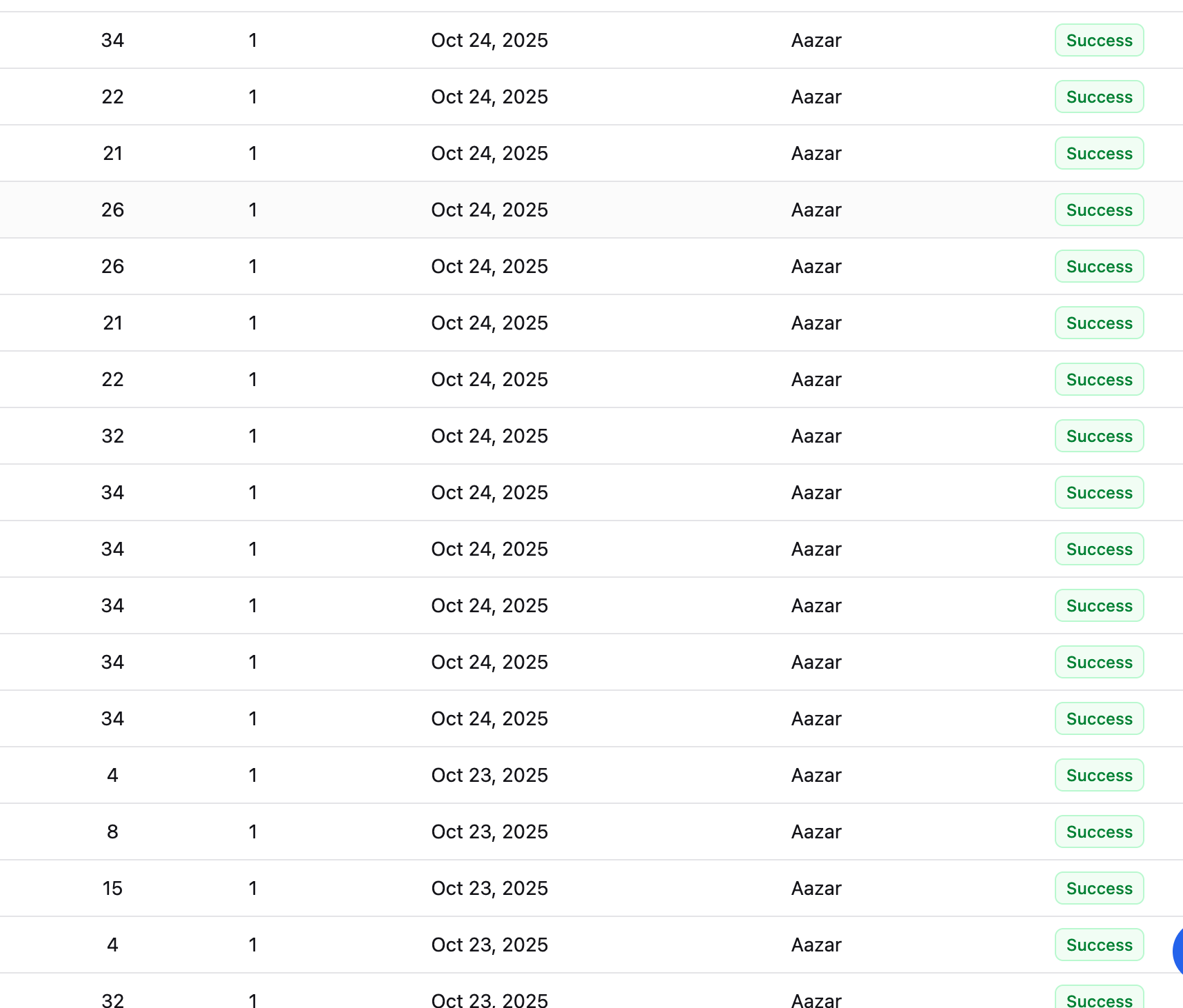Click Success badge in Oct 24 row valued 32
Screen dimensions: 1183x1008
[x=1099, y=436]
